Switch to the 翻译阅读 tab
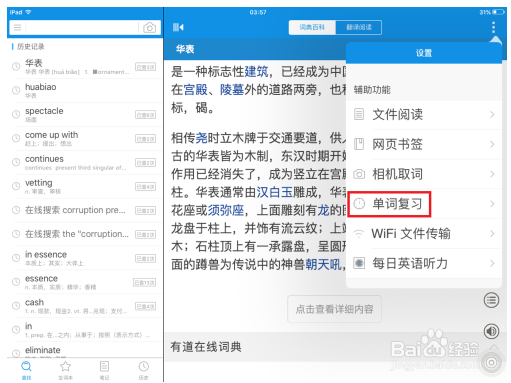This screenshot has height=383, width=511. 359,27
